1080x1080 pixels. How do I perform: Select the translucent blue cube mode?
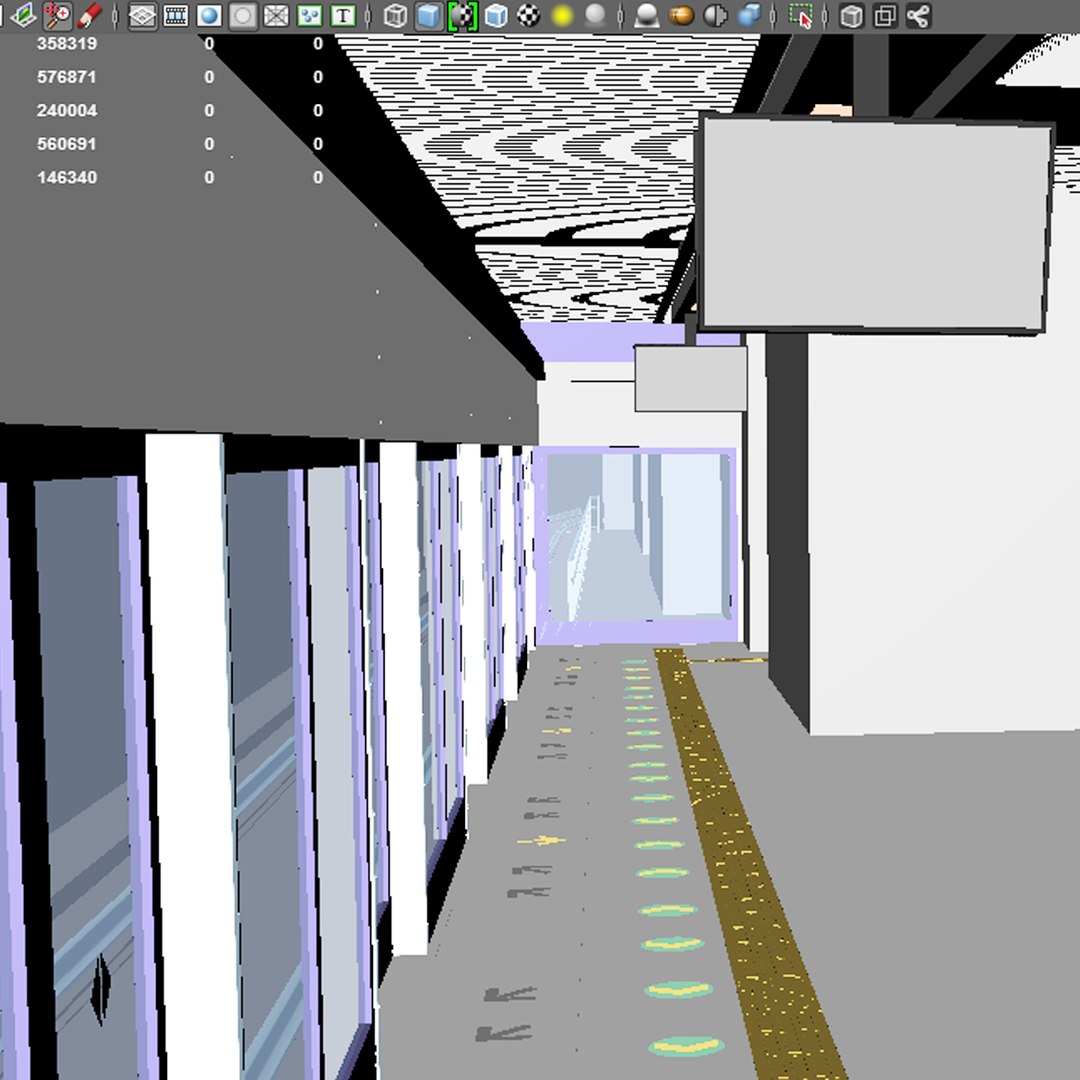coord(496,15)
